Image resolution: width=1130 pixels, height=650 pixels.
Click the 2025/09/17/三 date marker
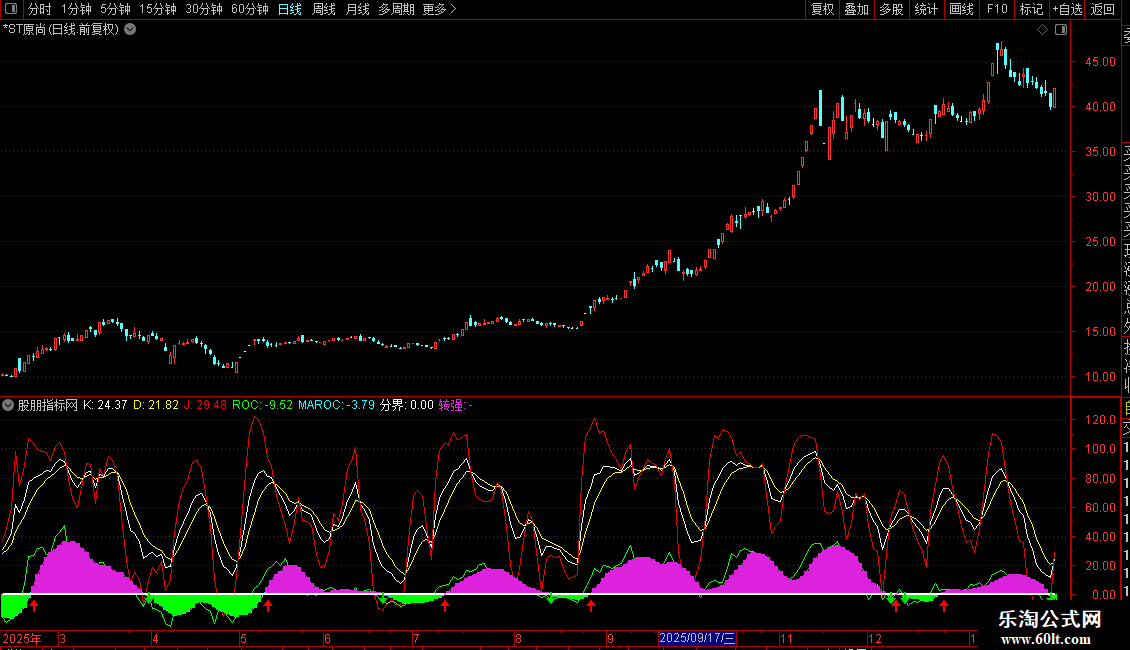pyautogui.click(x=697, y=638)
